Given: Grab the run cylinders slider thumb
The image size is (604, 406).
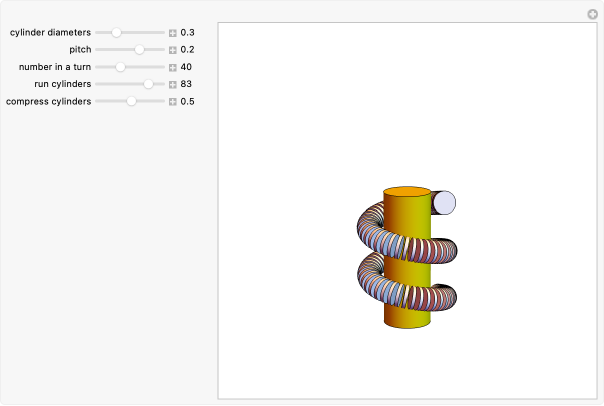Looking at the screenshot, I should pos(148,84).
